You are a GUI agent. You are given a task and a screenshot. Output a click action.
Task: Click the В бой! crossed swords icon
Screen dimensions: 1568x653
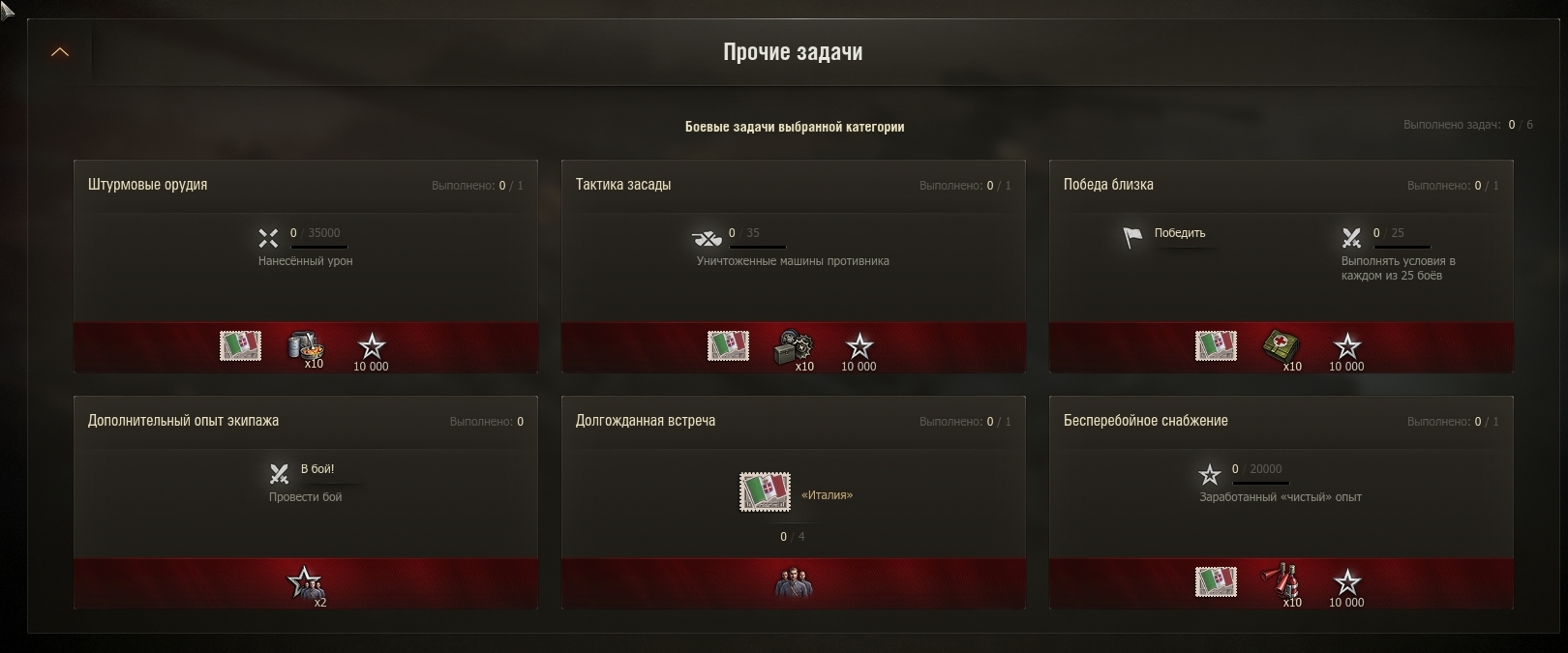click(x=279, y=473)
